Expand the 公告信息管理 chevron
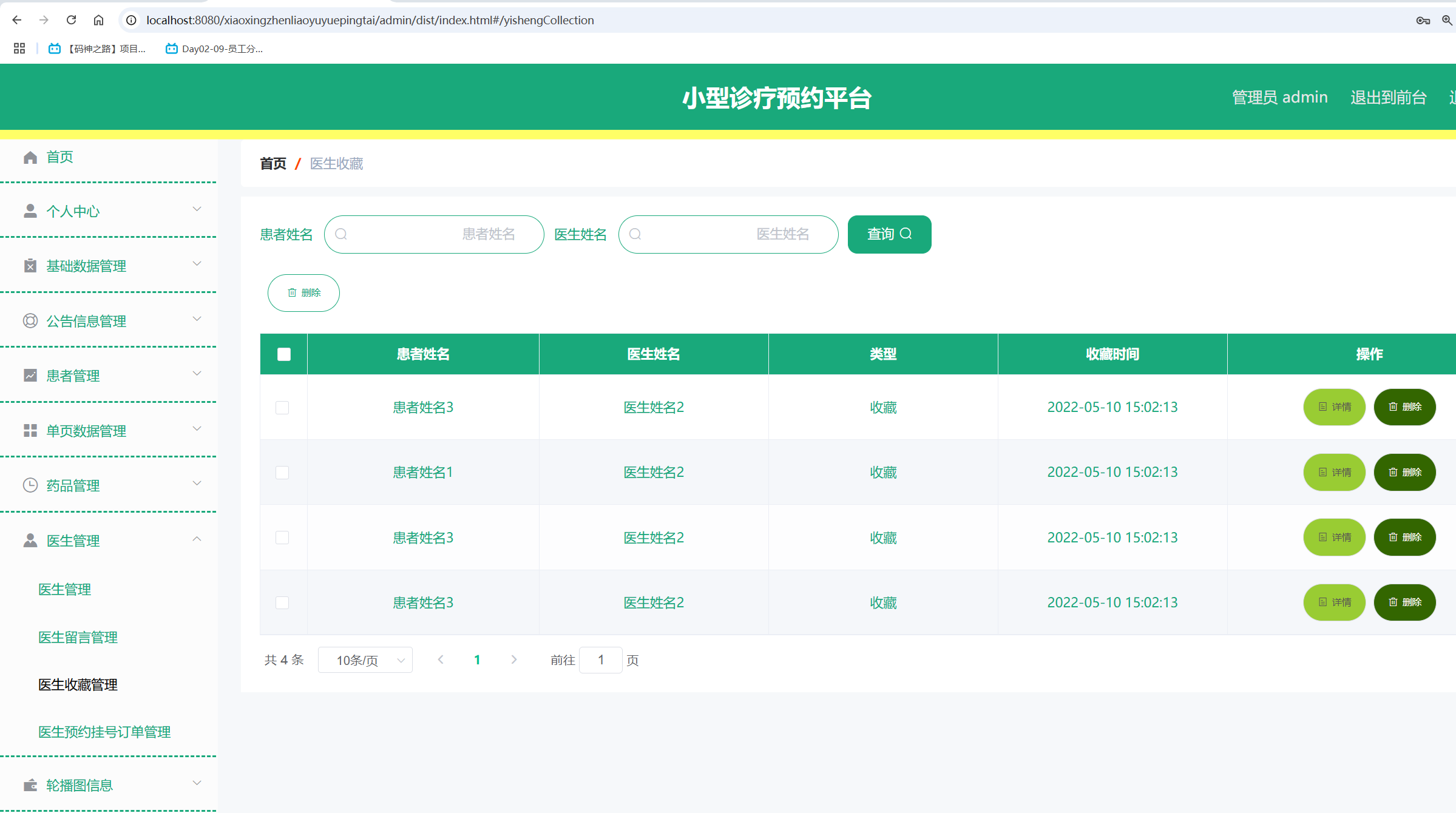Screen dimensions: 1456x813 [197, 319]
